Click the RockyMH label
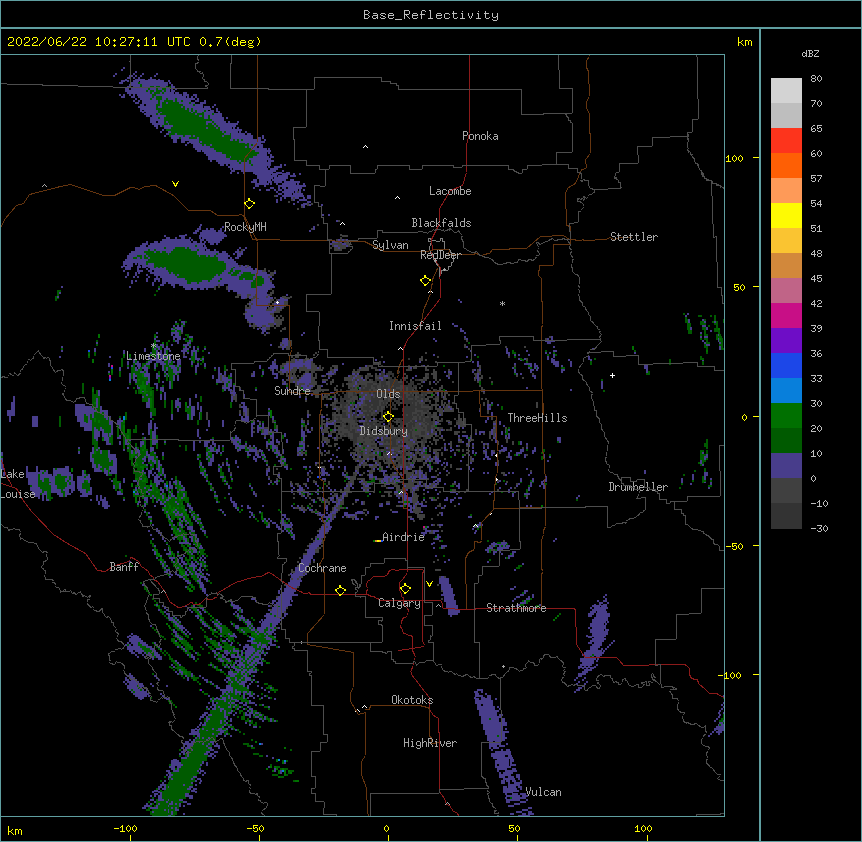Viewport: 862px width, 842px height. tap(245, 226)
